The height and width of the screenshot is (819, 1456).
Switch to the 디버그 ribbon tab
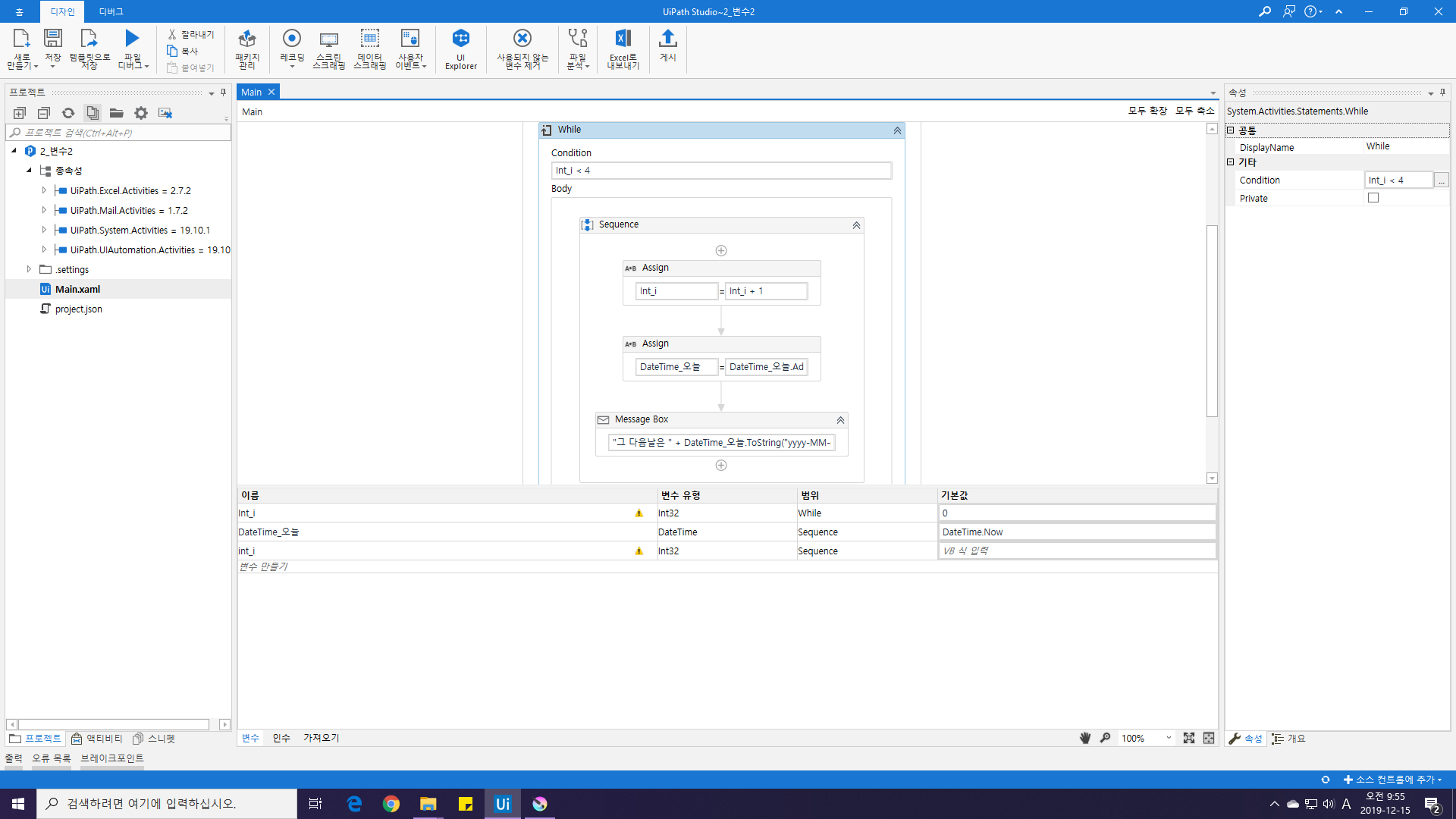tap(111, 11)
